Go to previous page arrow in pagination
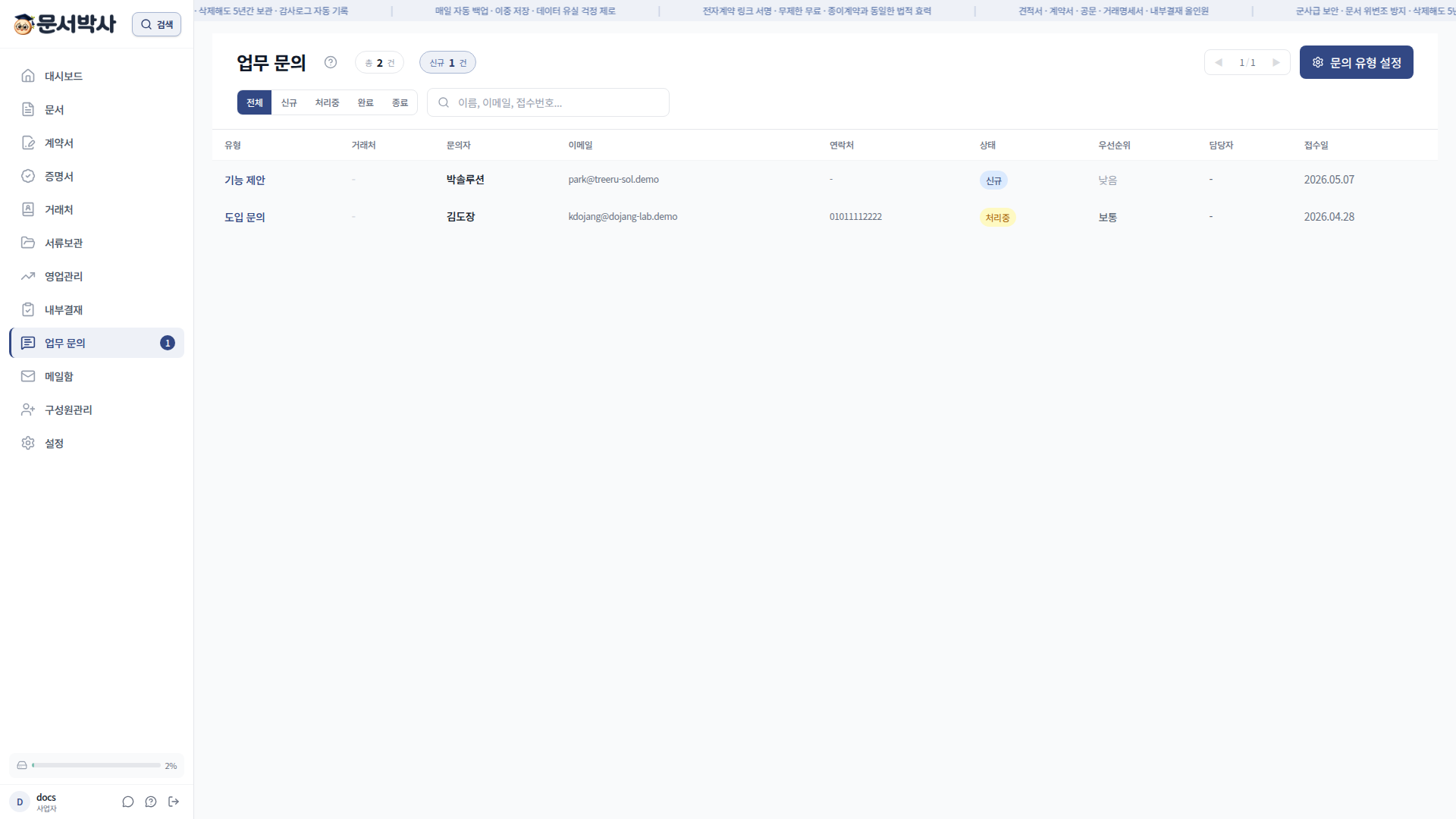Image resolution: width=1456 pixels, height=819 pixels. click(x=1219, y=62)
